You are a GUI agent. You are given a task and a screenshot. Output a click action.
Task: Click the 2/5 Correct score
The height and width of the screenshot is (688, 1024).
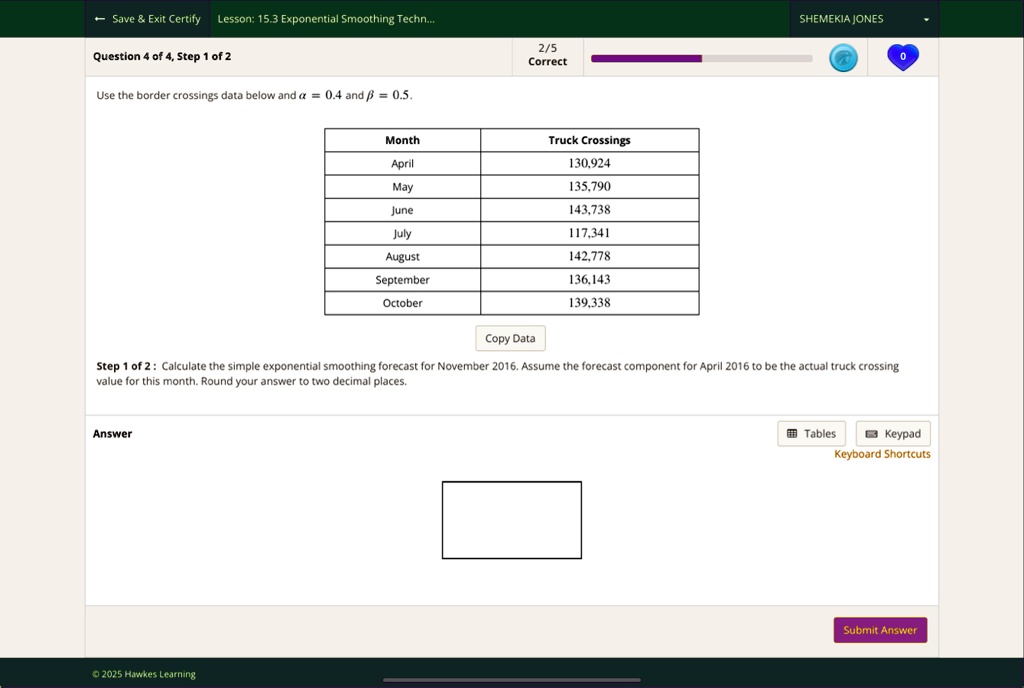click(547, 55)
